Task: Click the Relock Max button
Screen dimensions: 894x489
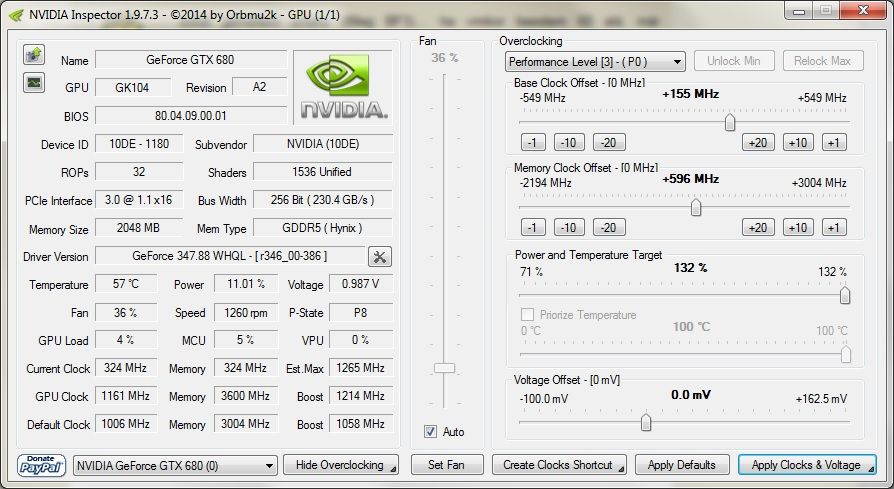Action: (823, 61)
